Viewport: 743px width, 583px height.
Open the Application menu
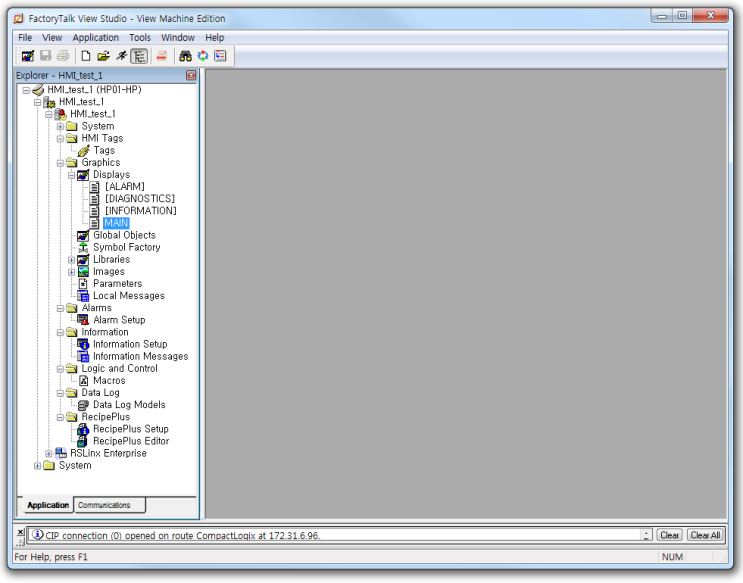click(x=96, y=37)
